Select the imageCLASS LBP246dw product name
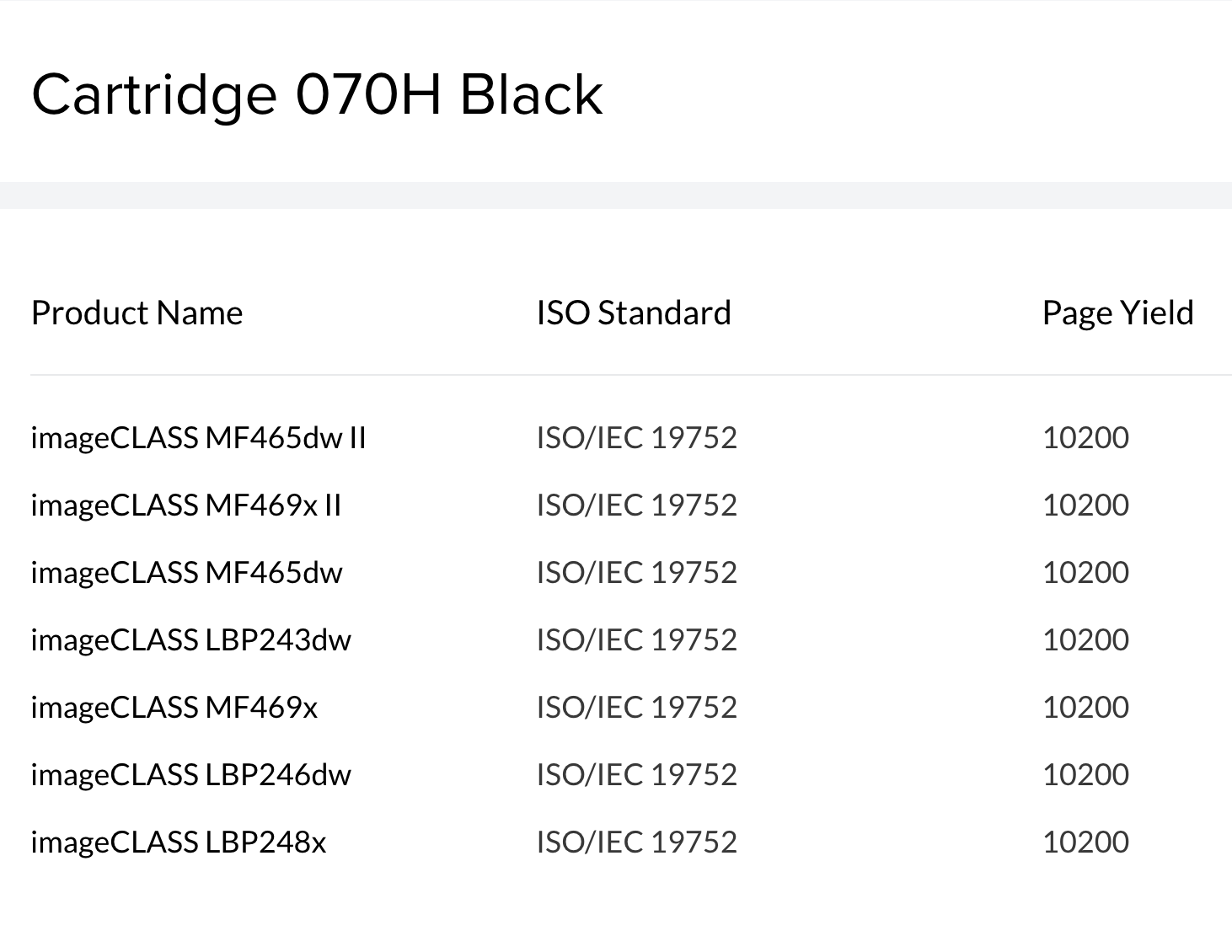Screen dimensions: 1232x952 190,774
